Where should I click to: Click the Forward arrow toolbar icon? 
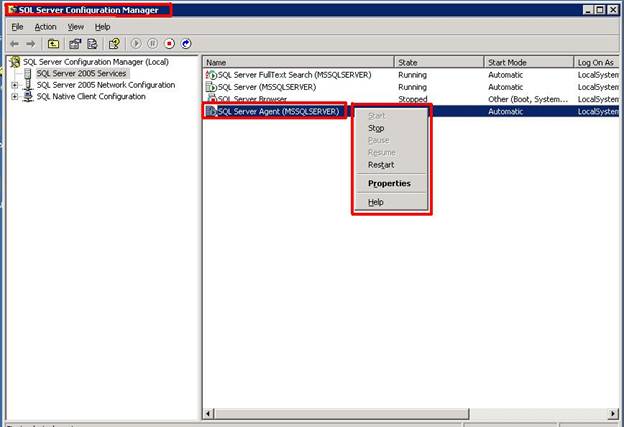[31, 44]
